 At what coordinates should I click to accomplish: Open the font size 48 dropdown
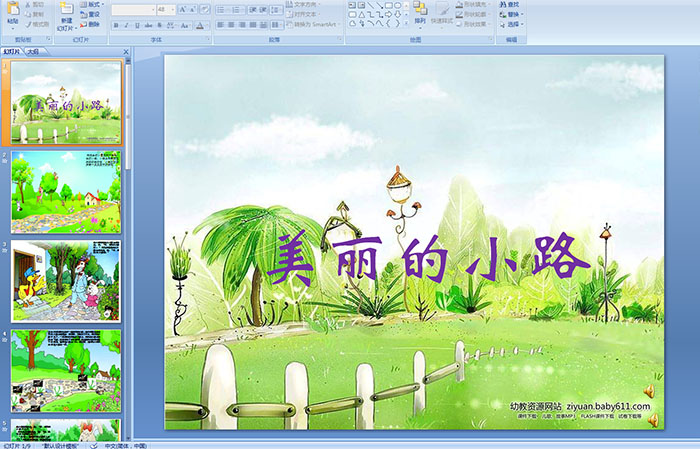pos(172,9)
